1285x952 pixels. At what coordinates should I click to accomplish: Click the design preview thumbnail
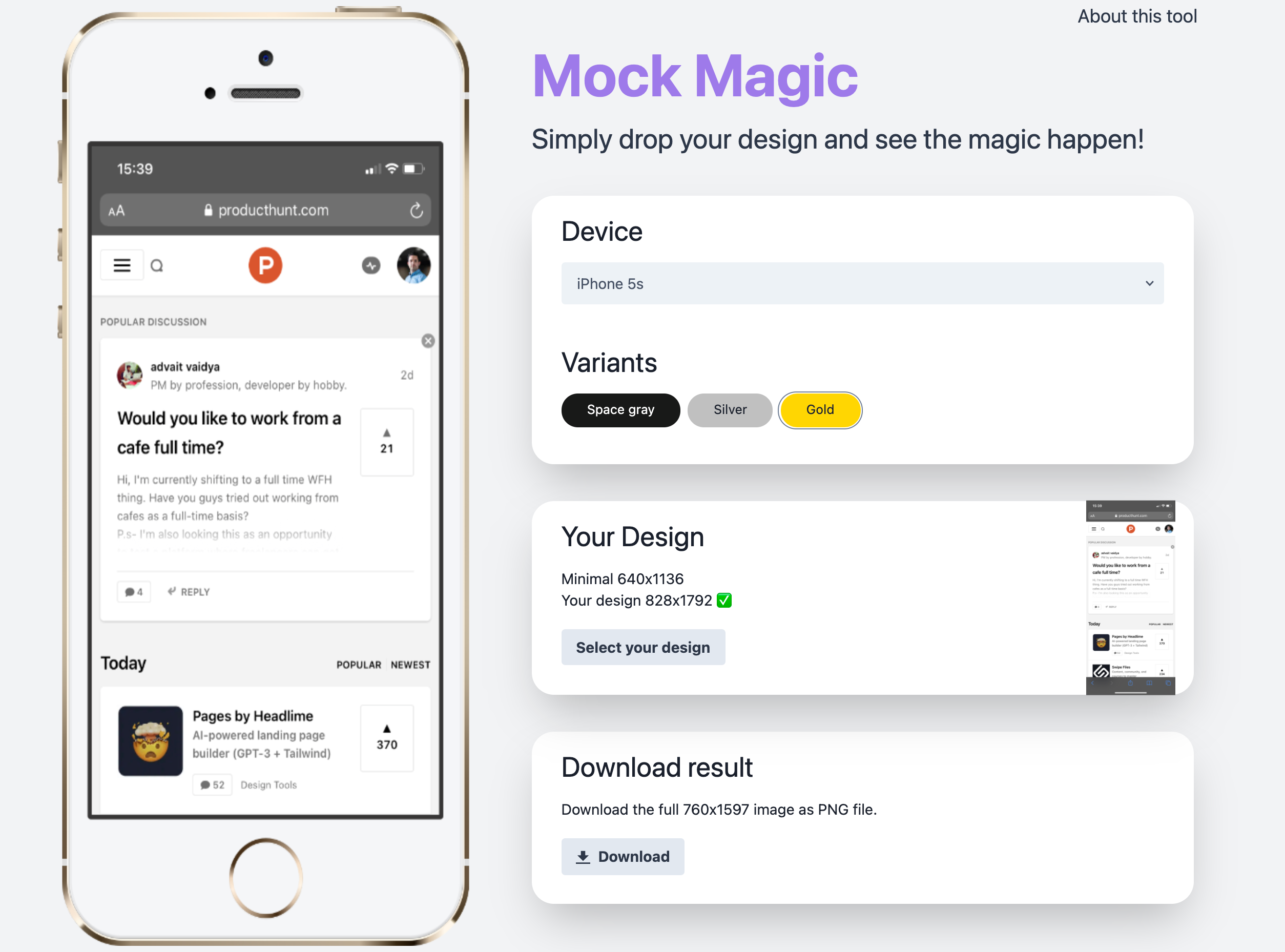pos(1131,591)
